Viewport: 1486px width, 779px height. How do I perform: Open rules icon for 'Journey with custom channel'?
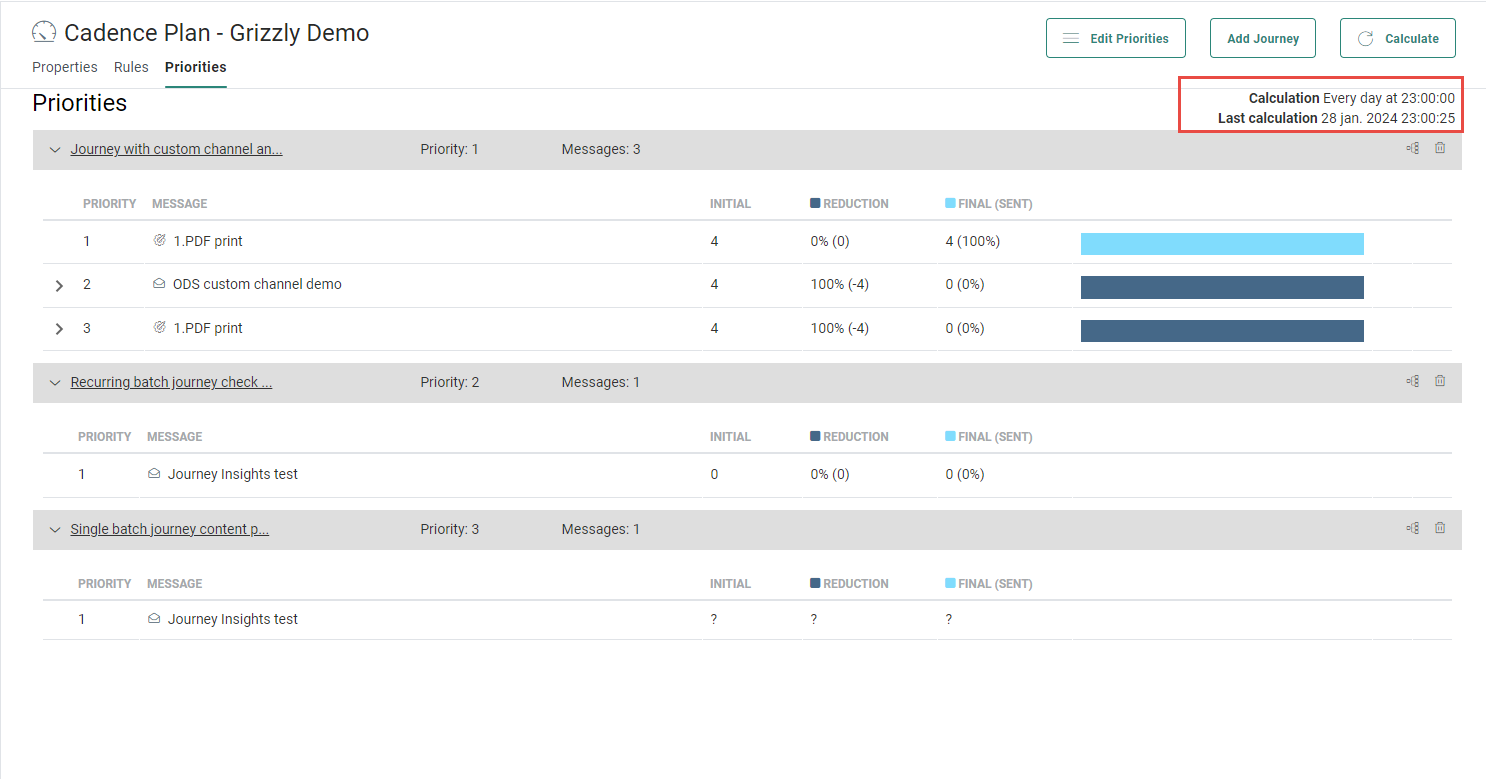1412,148
